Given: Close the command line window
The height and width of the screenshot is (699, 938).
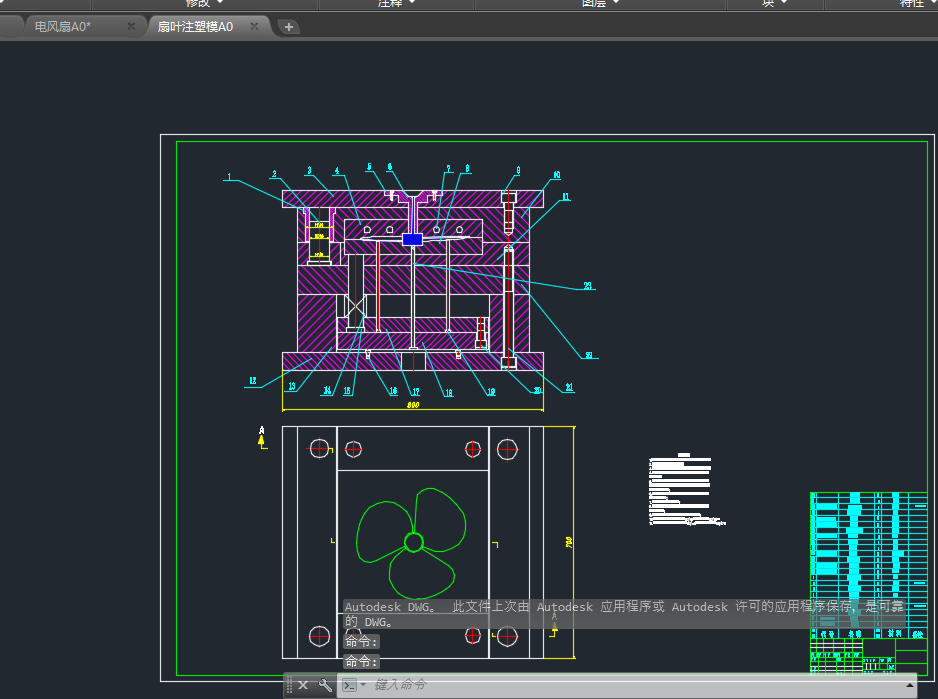Looking at the screenshot, I should coord(303,685).
